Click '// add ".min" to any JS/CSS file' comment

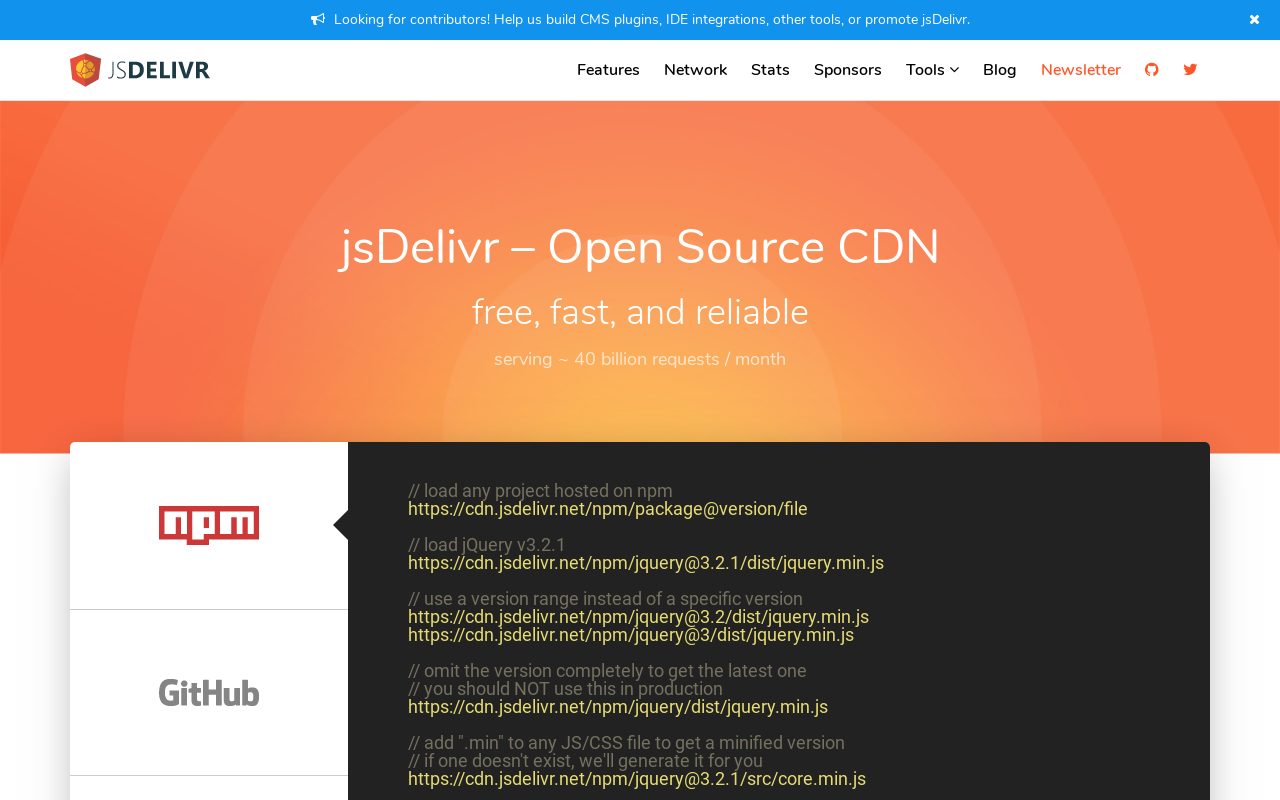(x=626, y=743)
